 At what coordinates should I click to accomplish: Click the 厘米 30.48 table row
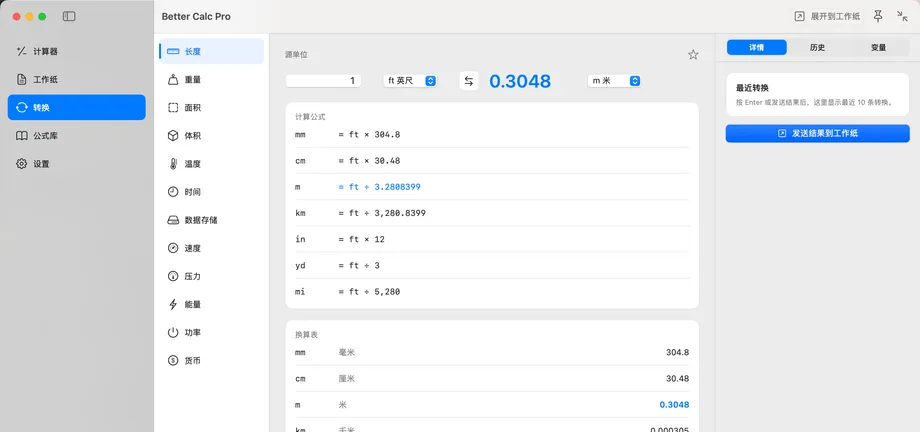point(492,379)
